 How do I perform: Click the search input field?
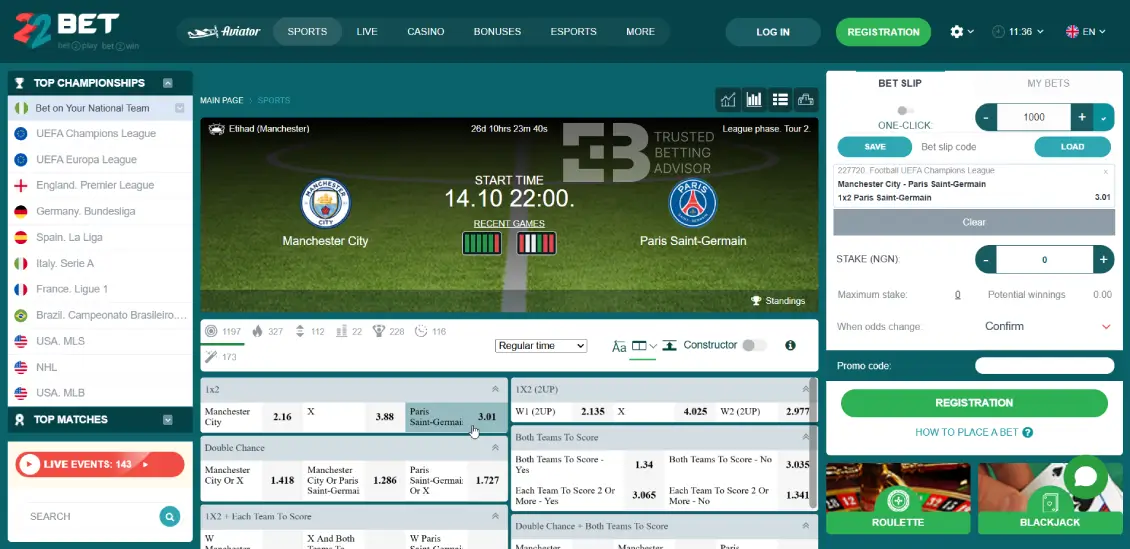pos(90,517)
